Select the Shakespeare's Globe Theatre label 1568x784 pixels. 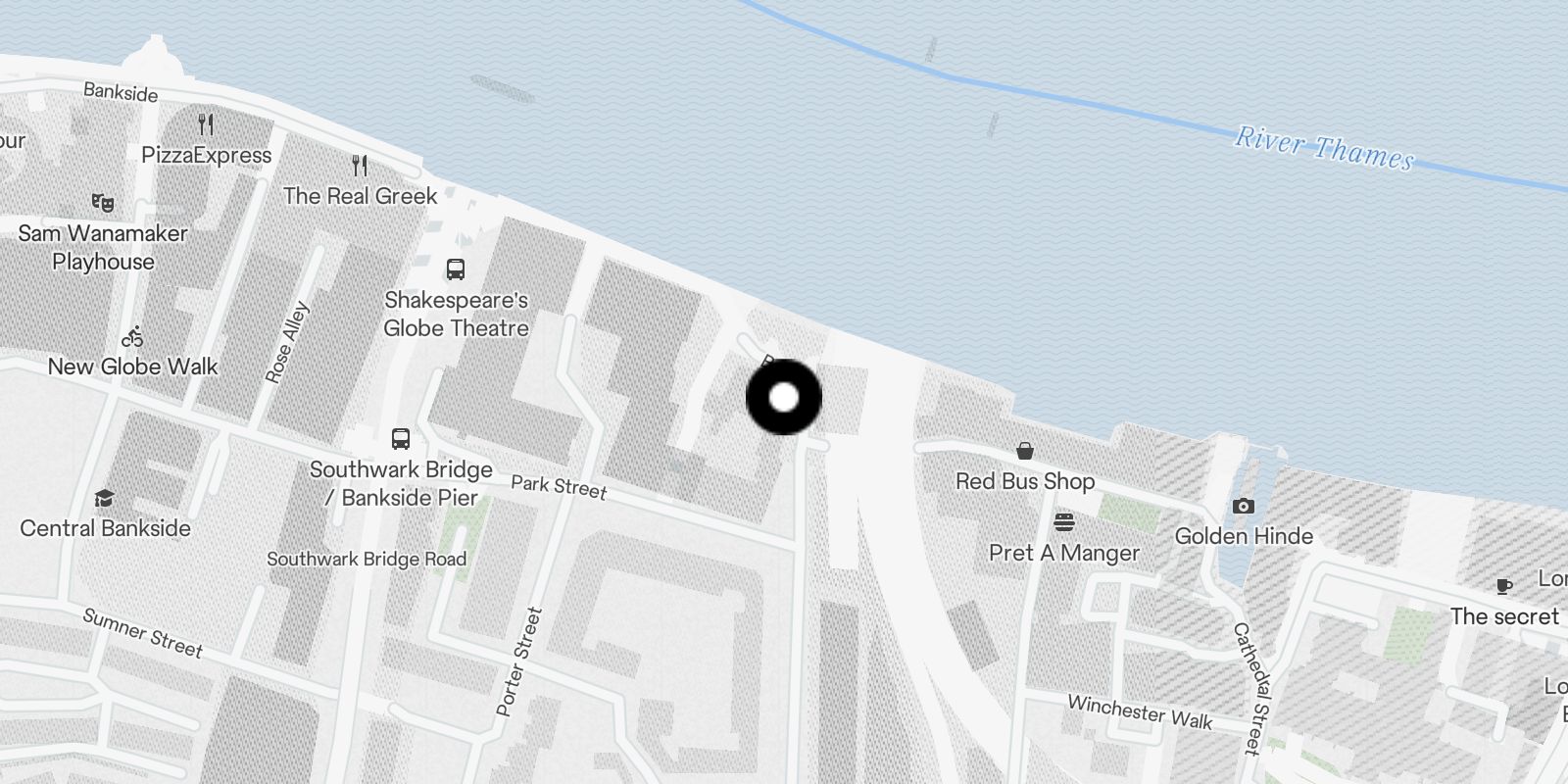[x=456, y=314]
